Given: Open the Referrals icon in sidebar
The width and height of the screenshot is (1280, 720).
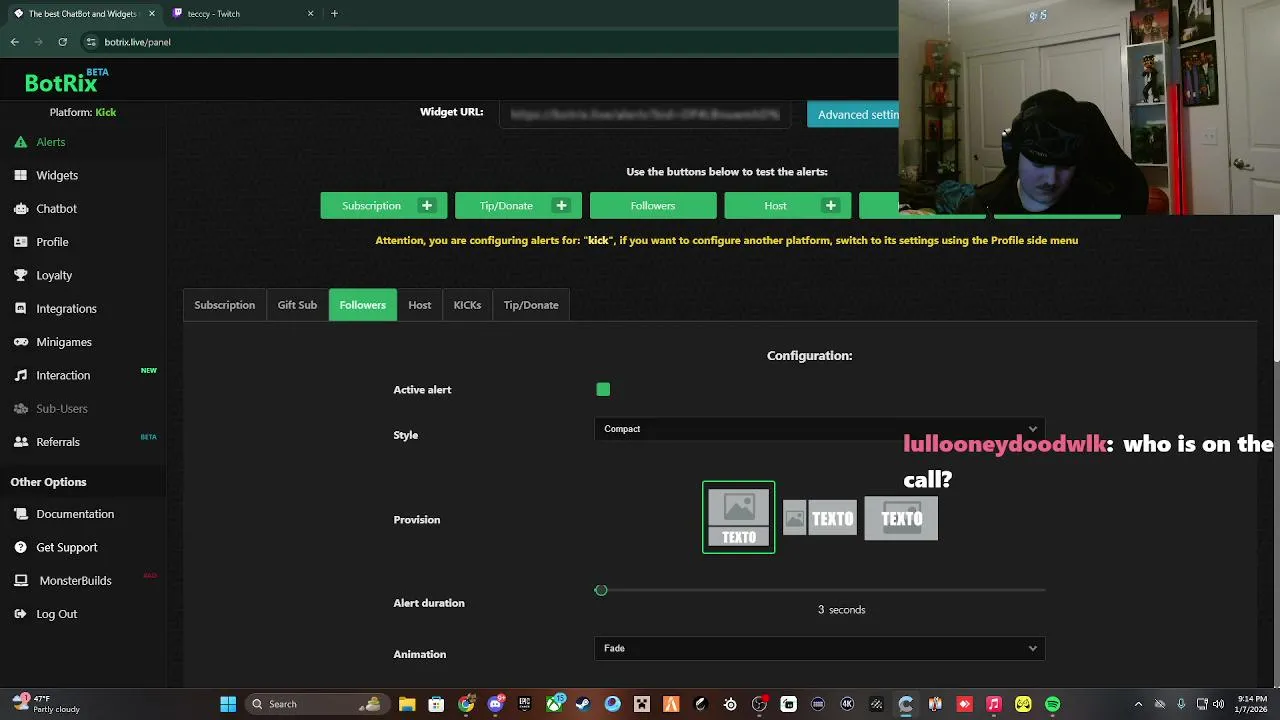Looking at the screenshot, I should tap(20, 442).
